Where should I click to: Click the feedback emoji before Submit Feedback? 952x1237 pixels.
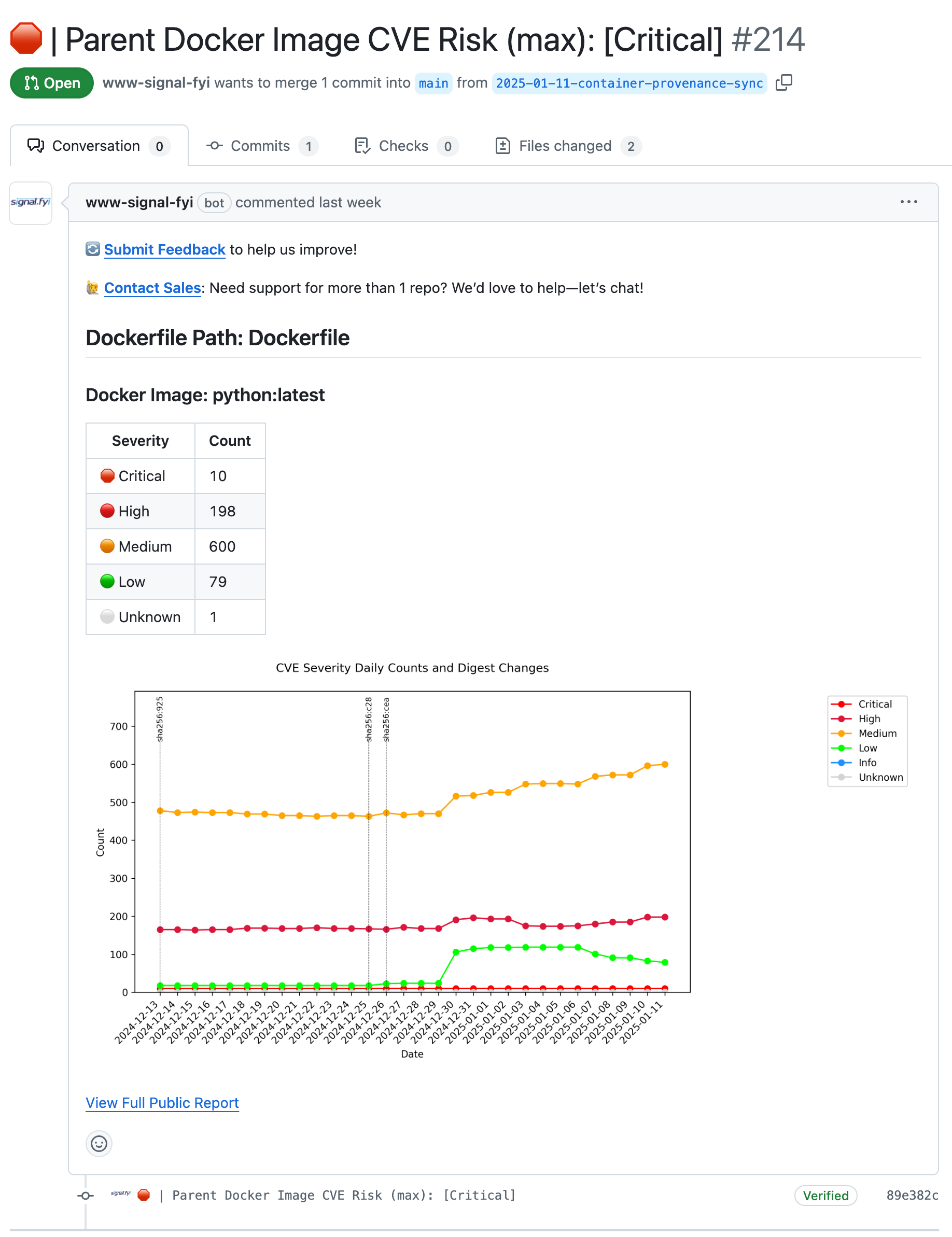click(x=93, y=249)
